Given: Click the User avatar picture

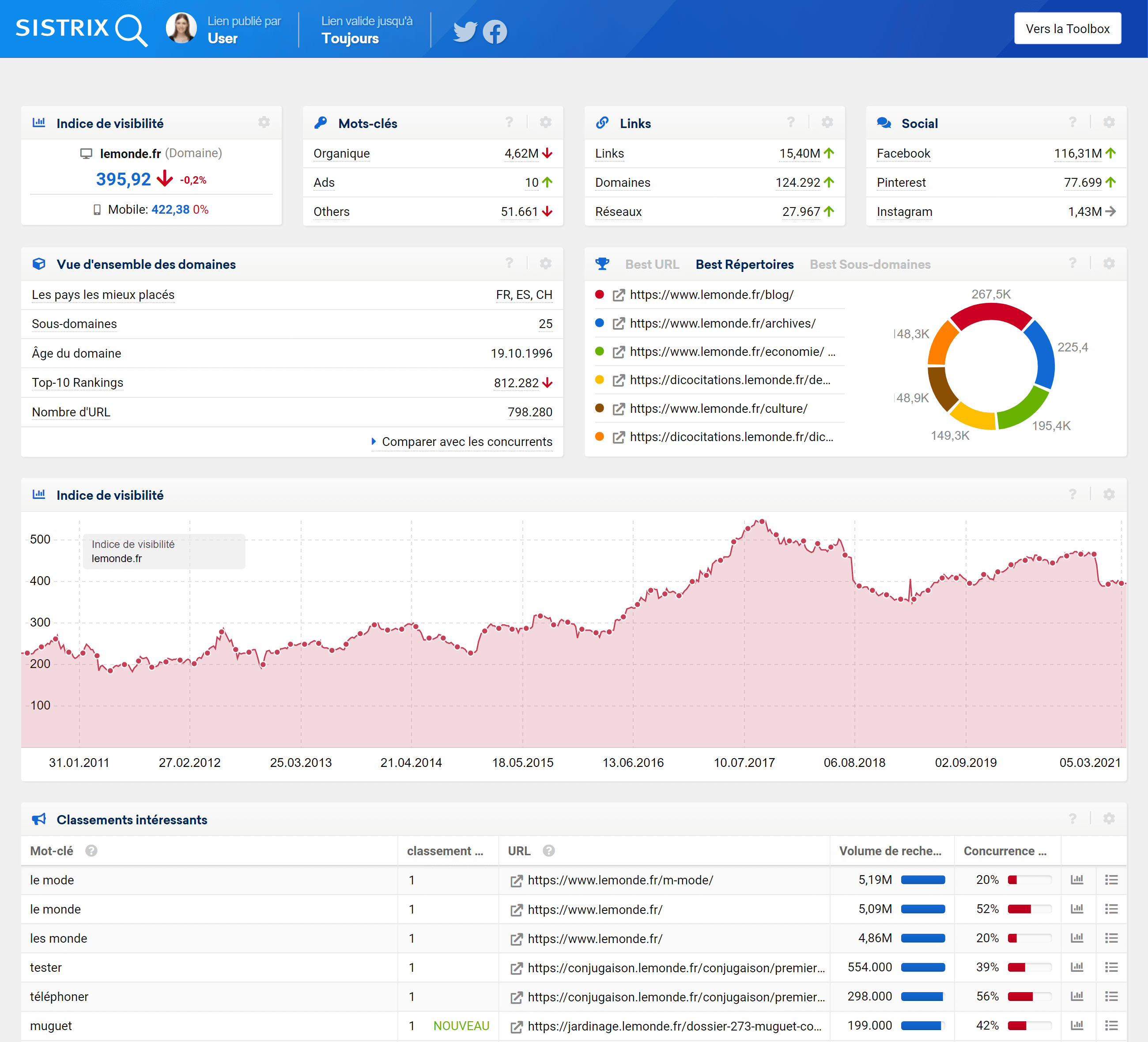Looking at the screenshot, I should point(181,28).
